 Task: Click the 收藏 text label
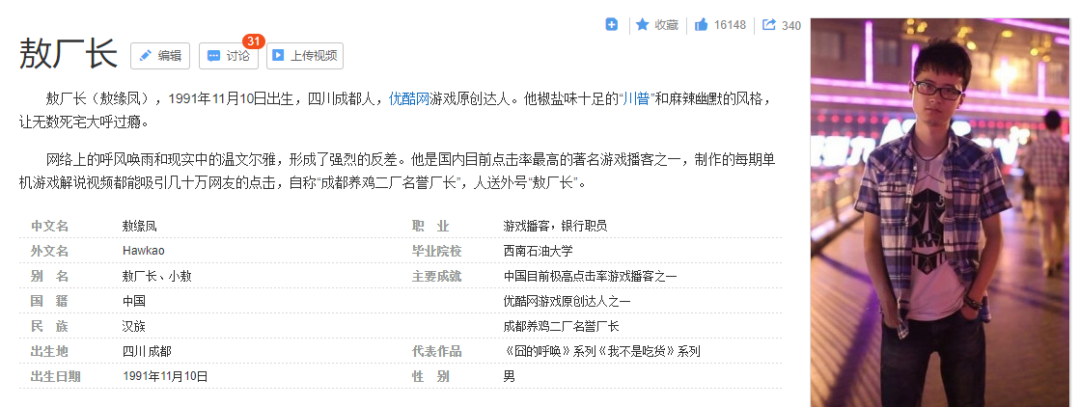666,25
